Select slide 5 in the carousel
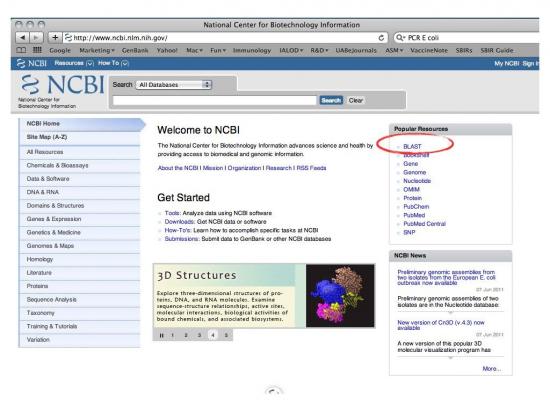The width and height of the screenshot is (550, 412). 226,335
